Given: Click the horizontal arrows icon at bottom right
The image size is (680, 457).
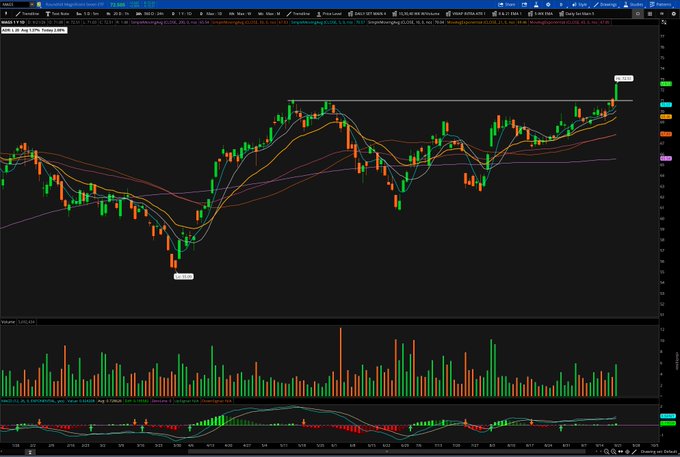Looking at the screenshot, I should tap(621, 452).
